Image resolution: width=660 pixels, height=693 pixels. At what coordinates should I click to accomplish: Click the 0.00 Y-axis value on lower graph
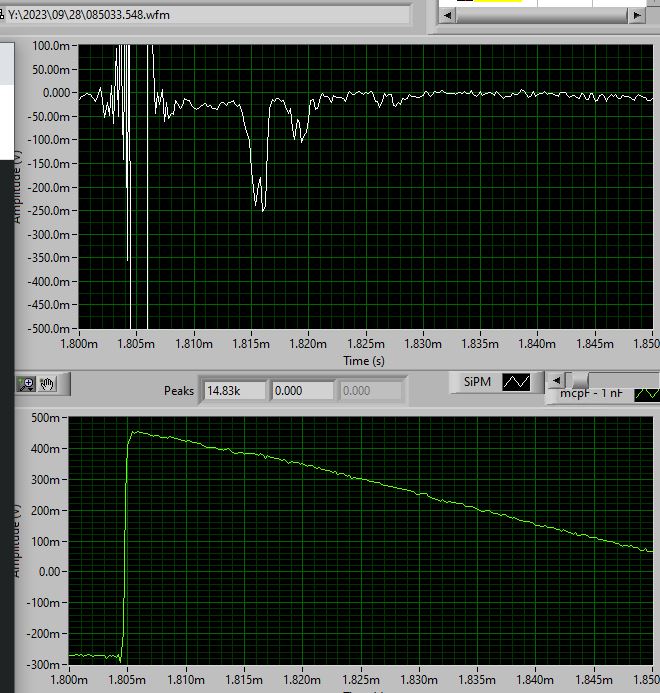pos(49,571)
